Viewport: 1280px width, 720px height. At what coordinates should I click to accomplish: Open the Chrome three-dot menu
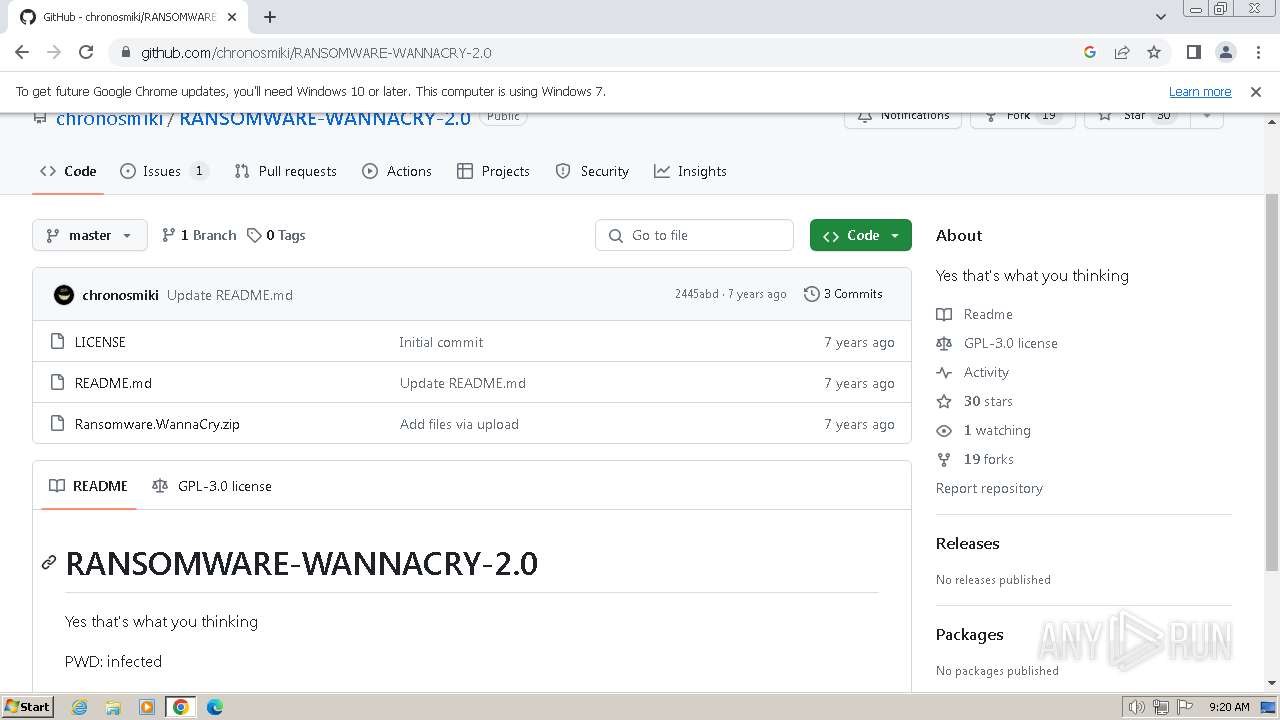1257,52
